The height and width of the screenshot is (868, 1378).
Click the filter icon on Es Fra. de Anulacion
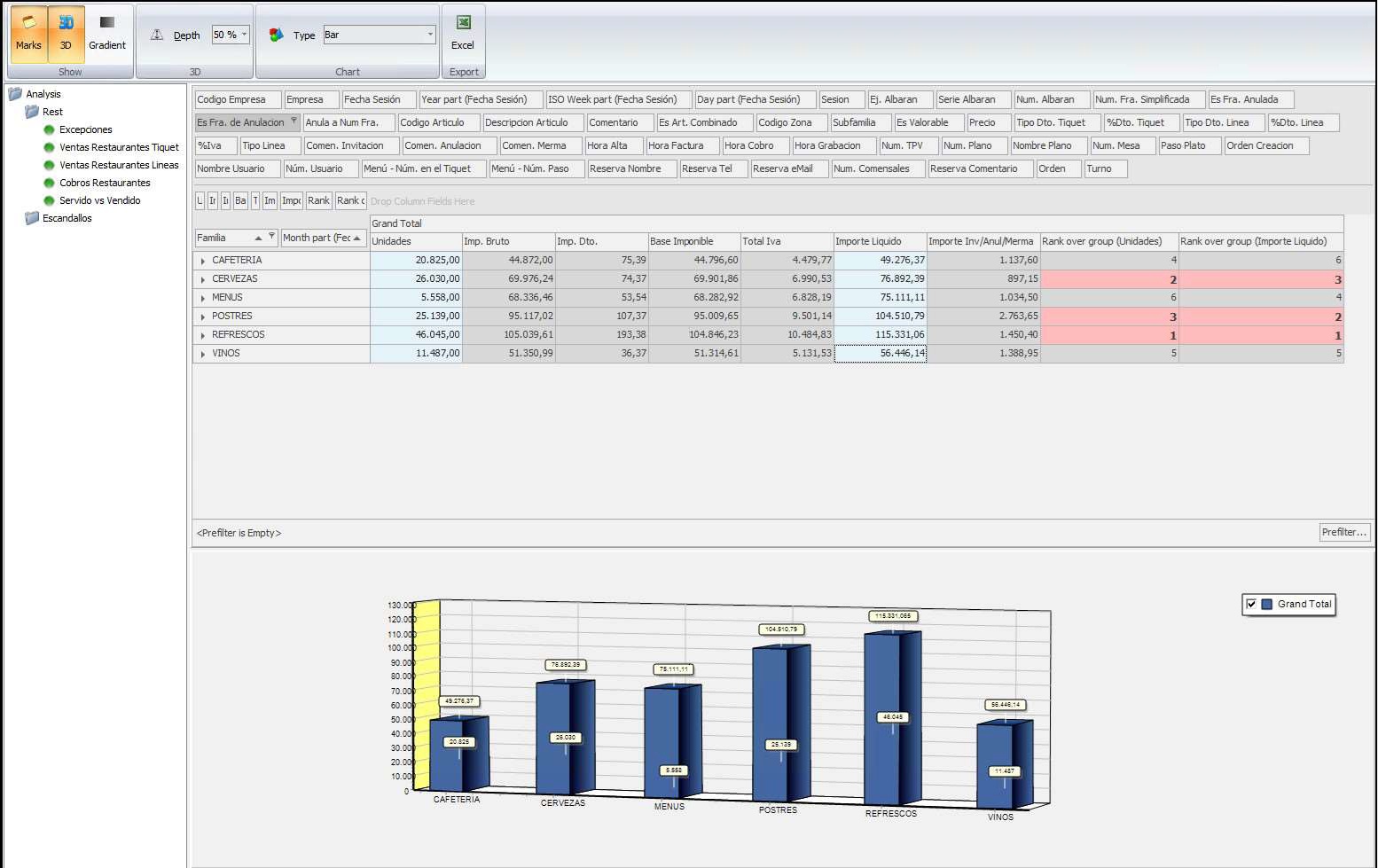[x=294, y=122]
